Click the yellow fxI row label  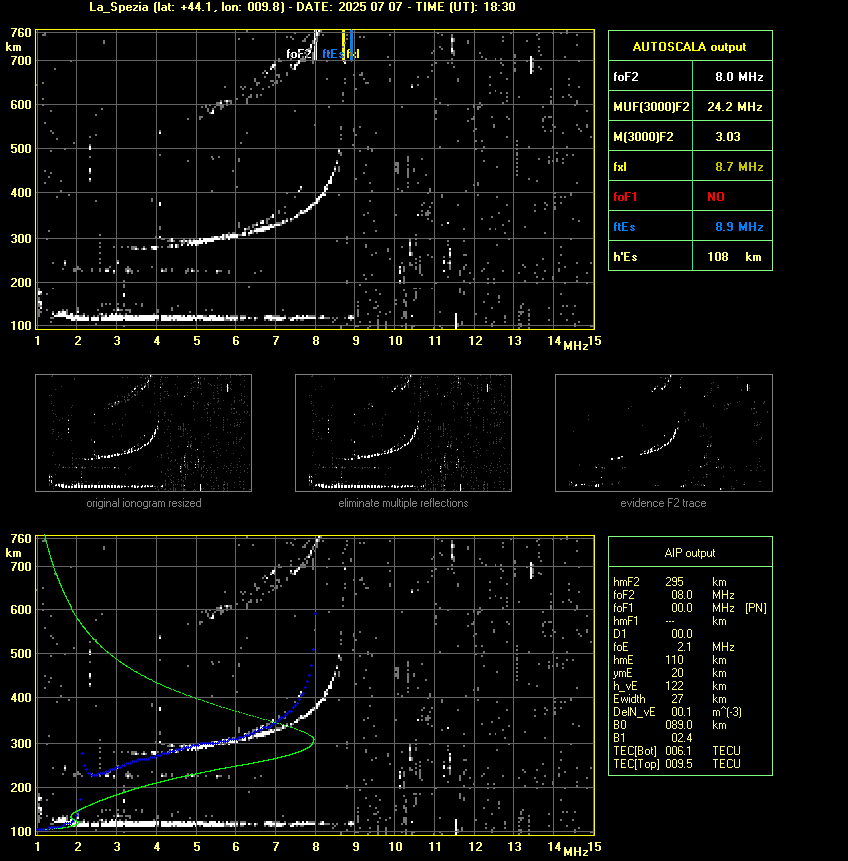pyautogui.click(x=620, y=167)
